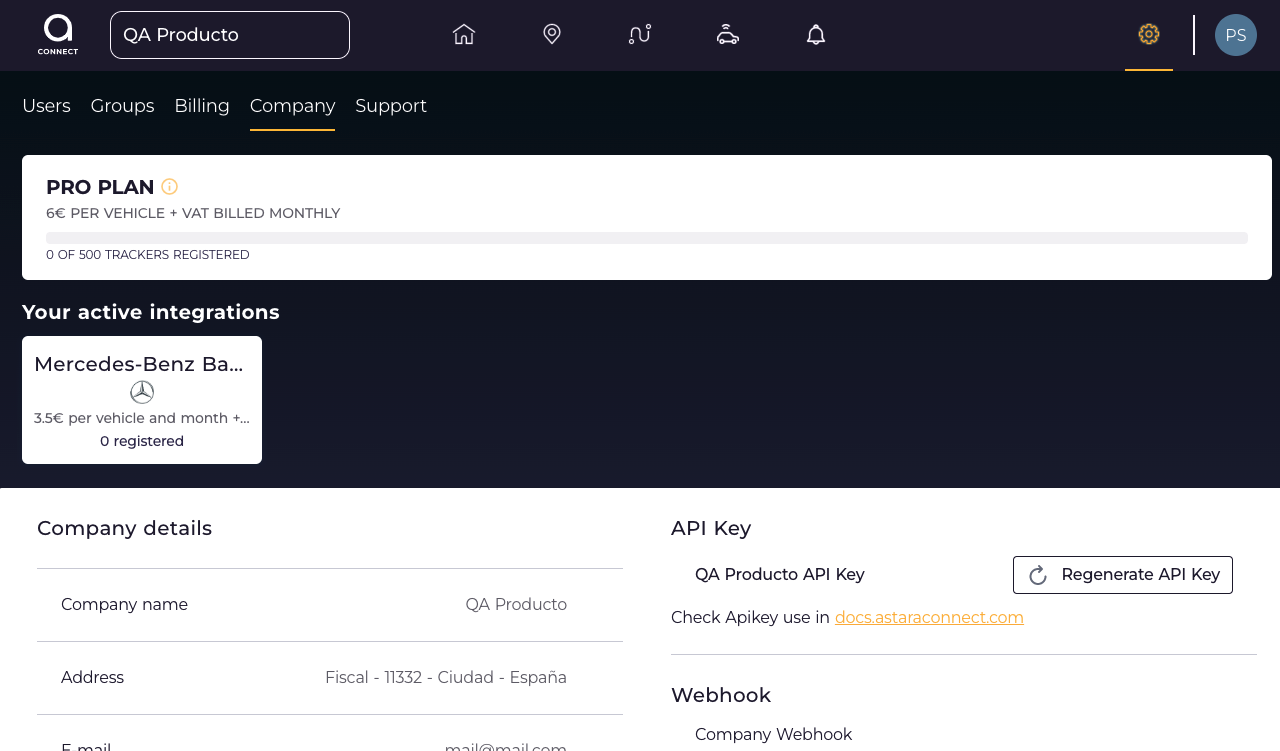
Task: Click the refresh icon in Regenerate button
Action: pyautogui.click(x=1038, y=575)
